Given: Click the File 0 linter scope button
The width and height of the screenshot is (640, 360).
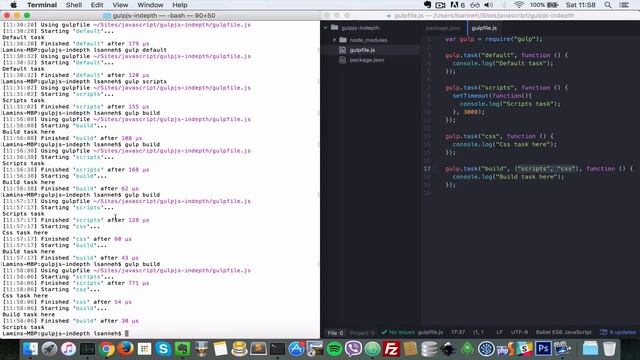Looking at the screenshot, I should (336, 333).
